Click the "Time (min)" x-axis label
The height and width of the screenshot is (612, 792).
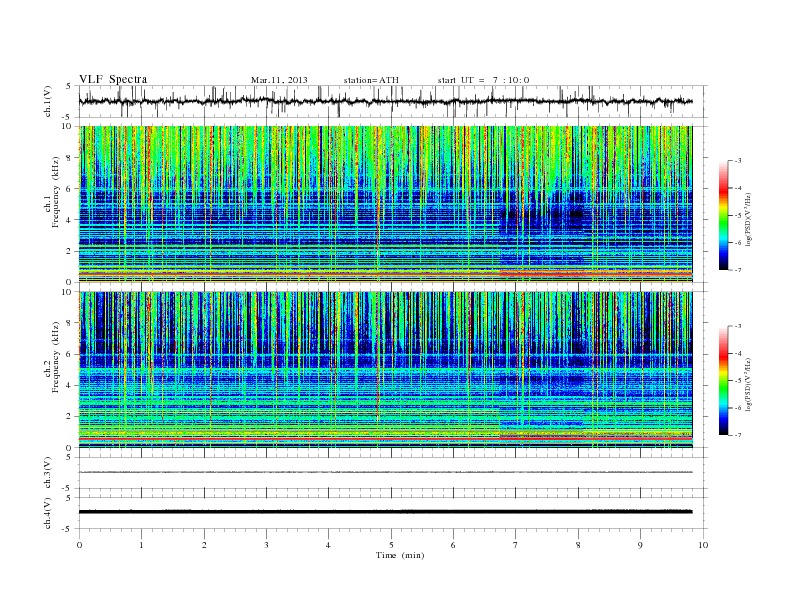pos(400,555)
